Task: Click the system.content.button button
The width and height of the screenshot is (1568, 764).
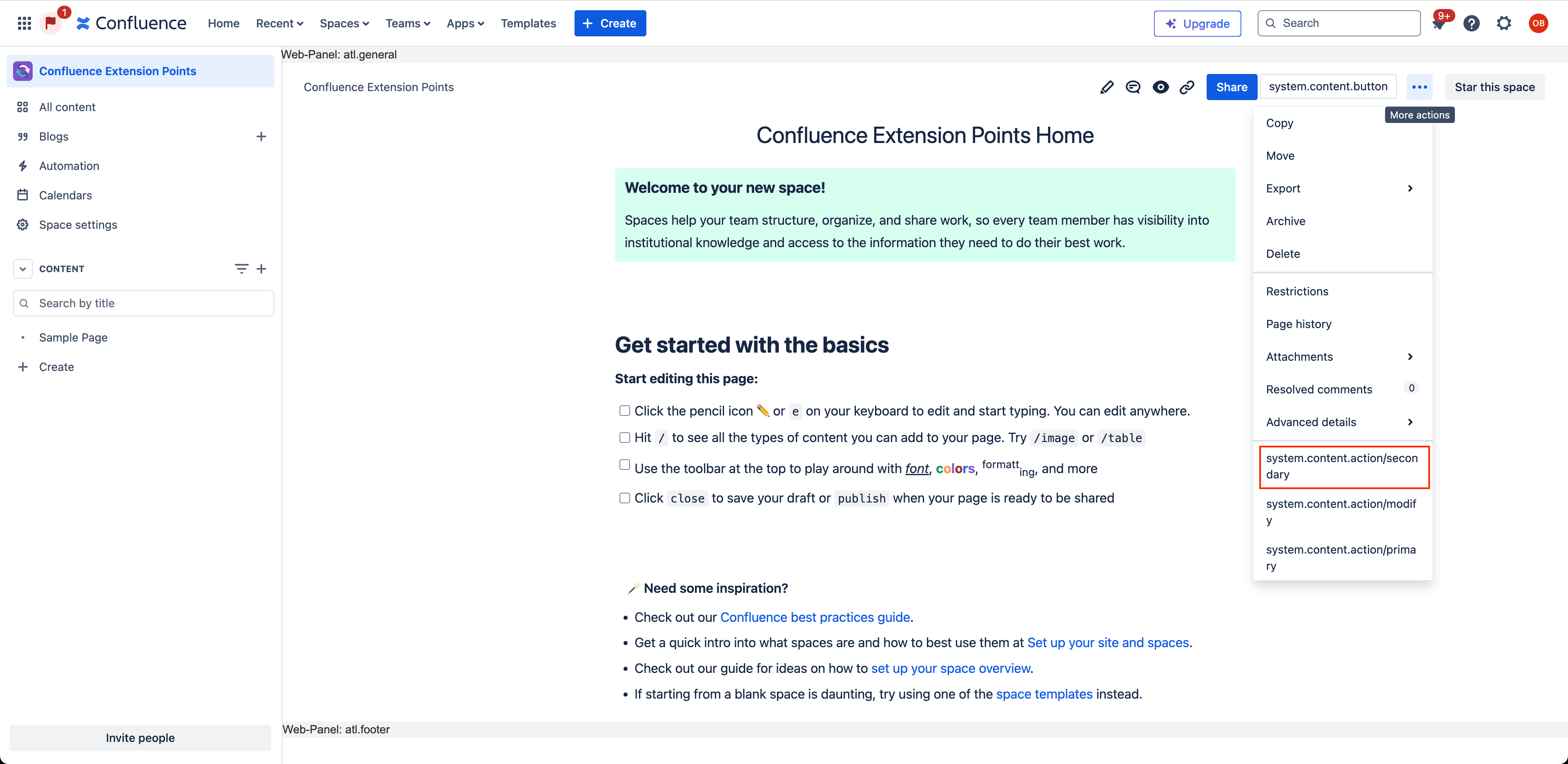Action: pos(1327,87)
